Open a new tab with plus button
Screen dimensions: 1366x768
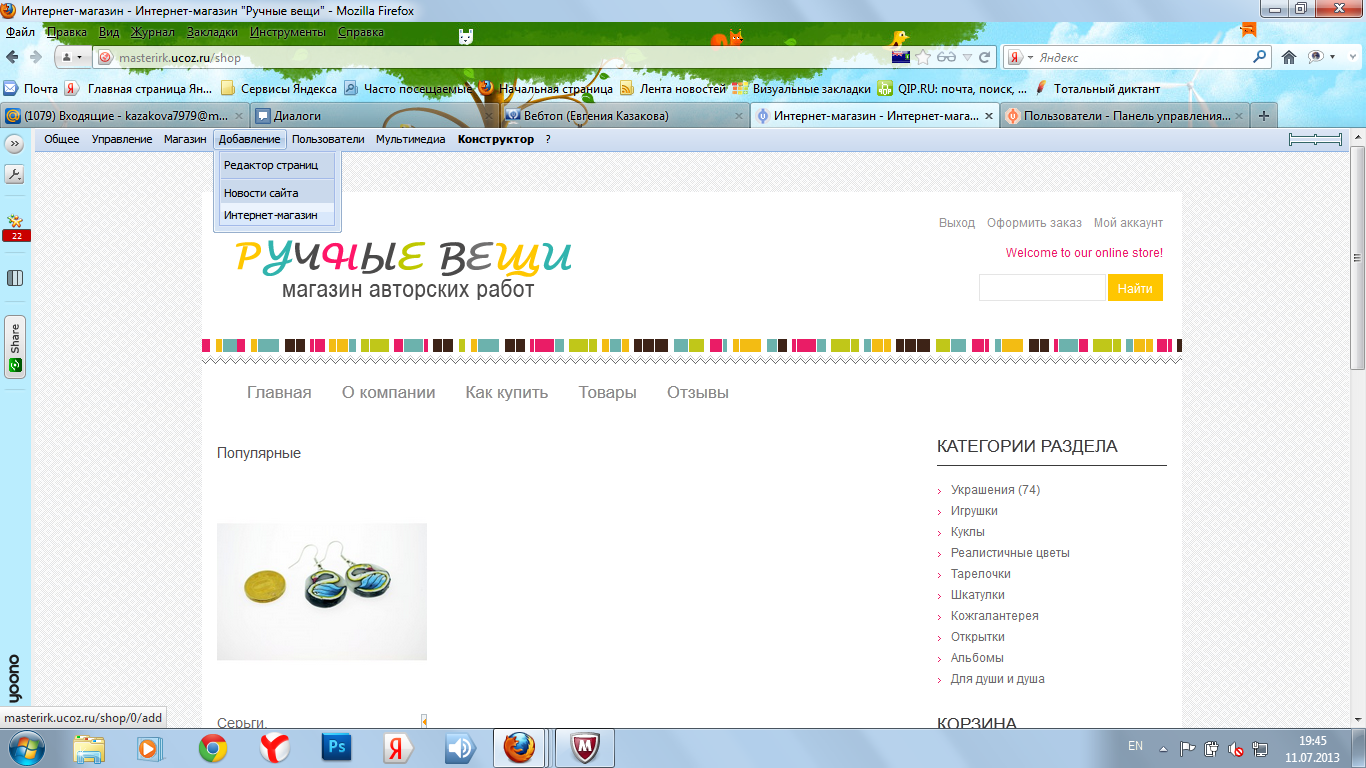pyautogui.click(x=1264, y=115)
